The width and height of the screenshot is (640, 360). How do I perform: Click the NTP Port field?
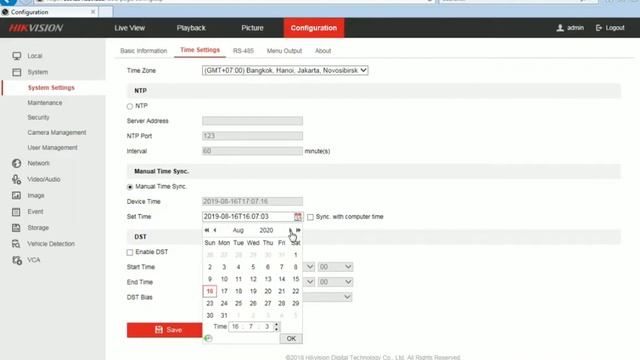(252, 136)
